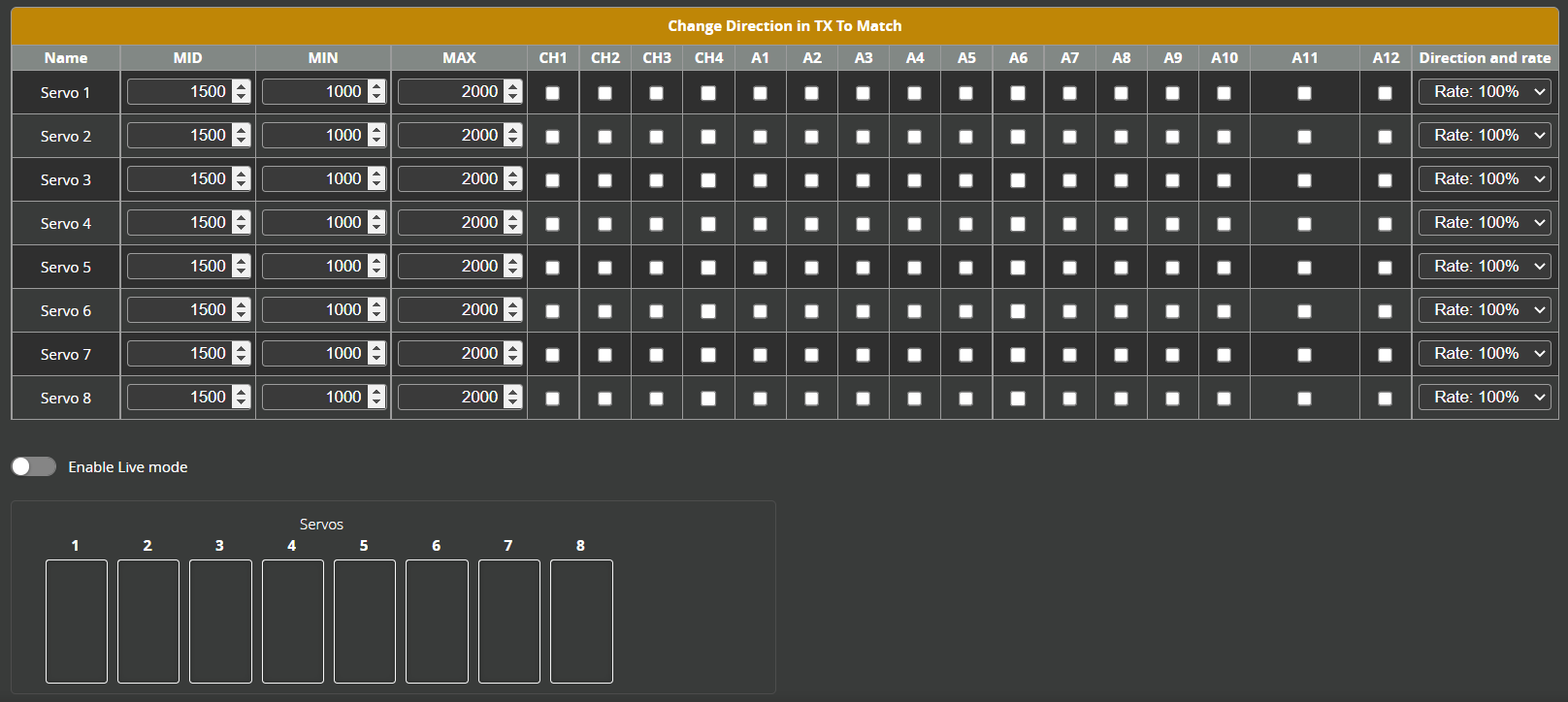Lower Servo 2 MAX value using down stepper
1568x702 pixels.
click(x=513, y=141)
